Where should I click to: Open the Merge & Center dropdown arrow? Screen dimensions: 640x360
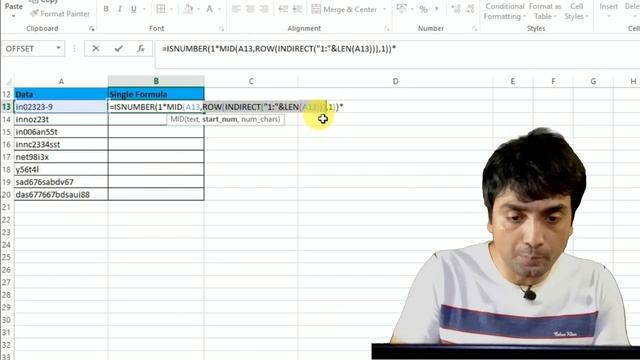point(384,9)
